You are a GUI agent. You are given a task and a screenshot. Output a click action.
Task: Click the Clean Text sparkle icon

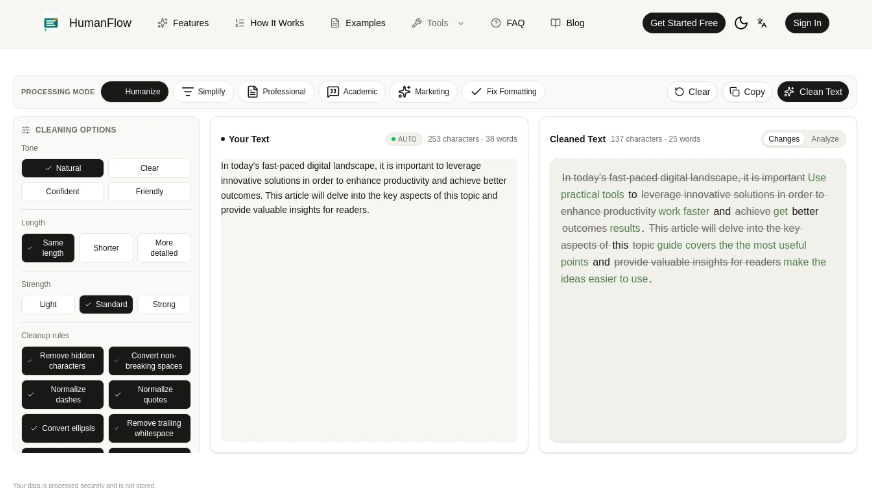[x=789, y=92]
